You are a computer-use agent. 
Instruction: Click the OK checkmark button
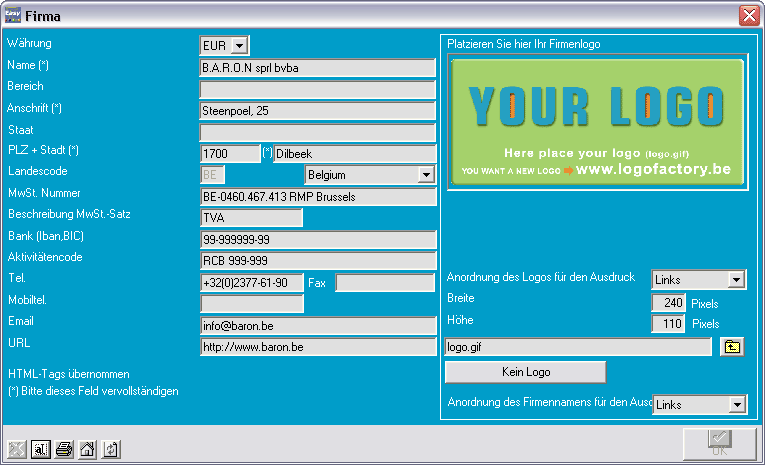point(720,444)
